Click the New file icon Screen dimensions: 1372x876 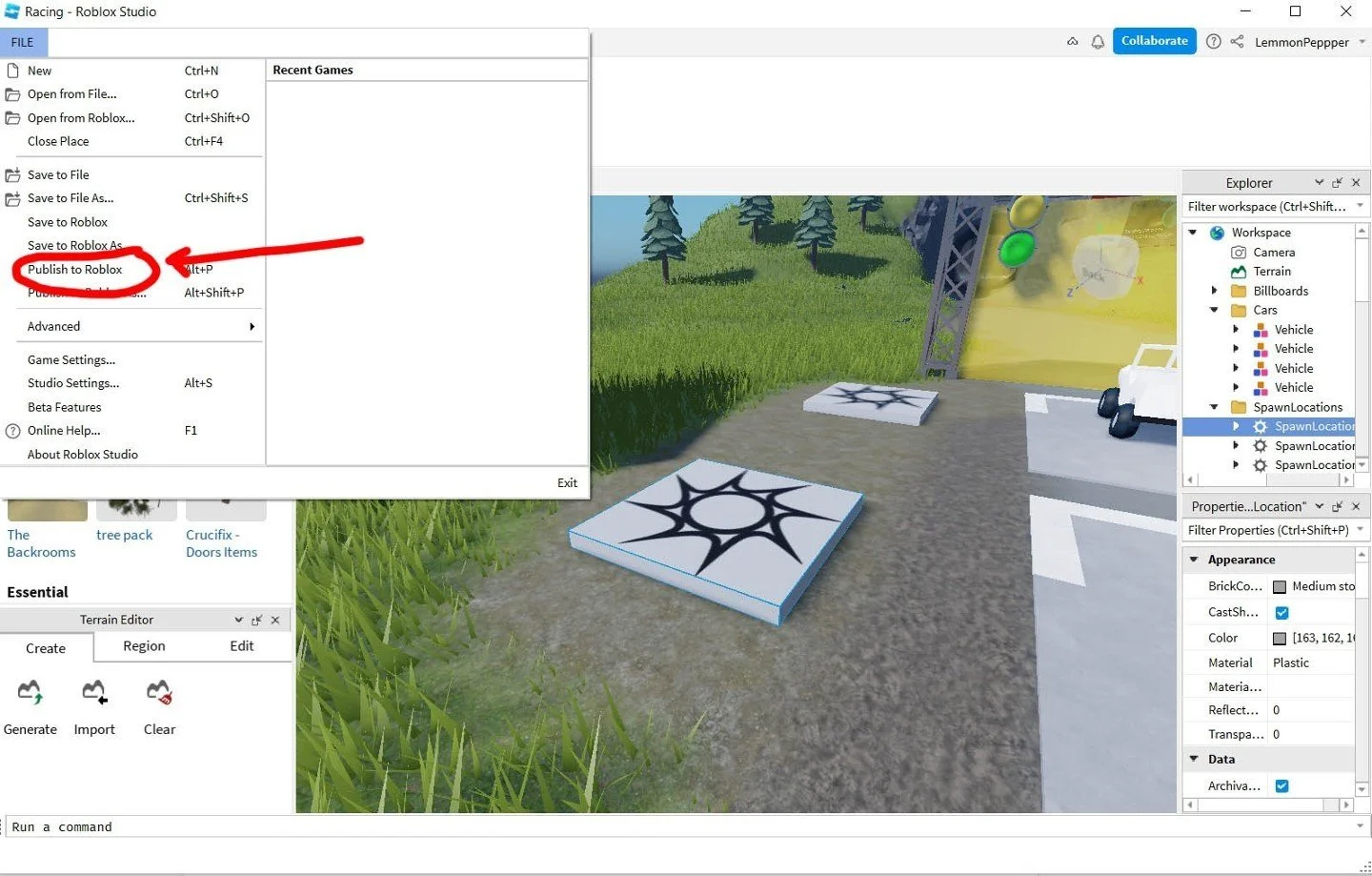tap(13, 71)
